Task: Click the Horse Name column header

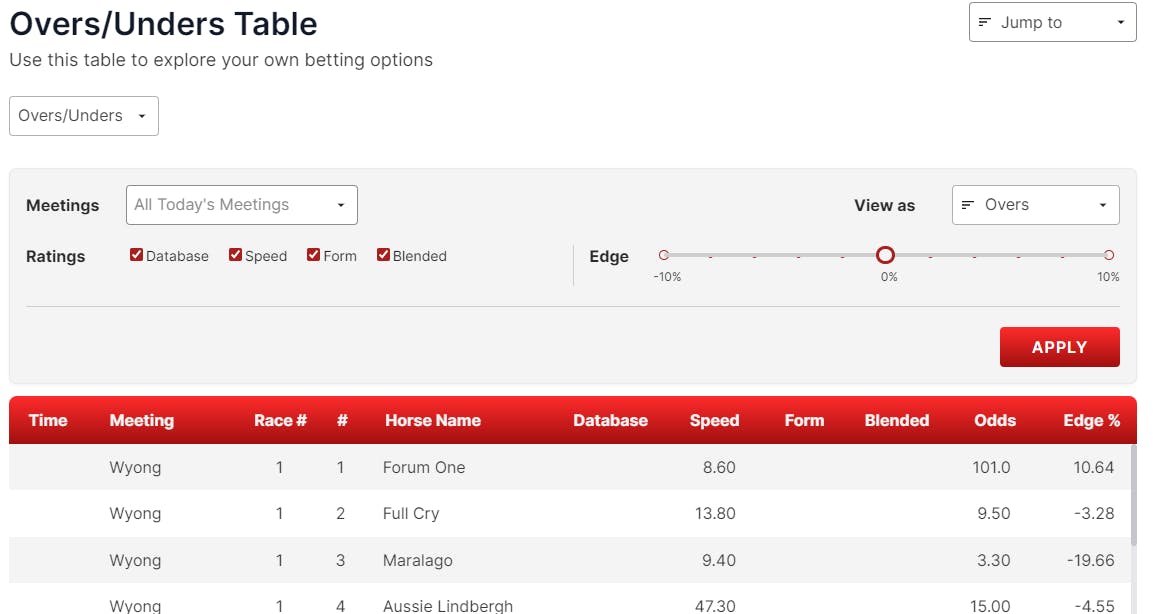Action: click(x=432, y=420)
